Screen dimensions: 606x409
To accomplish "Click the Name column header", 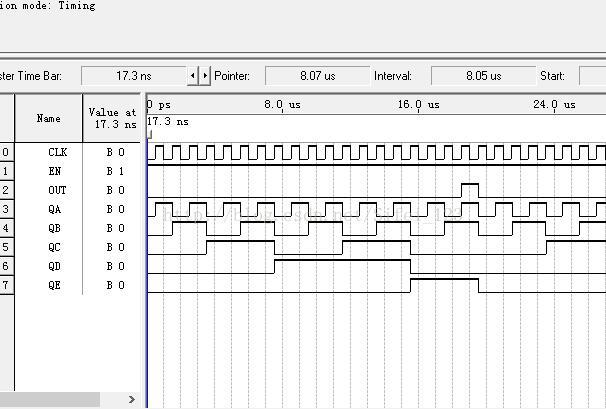I will click(x=49, y=118).
